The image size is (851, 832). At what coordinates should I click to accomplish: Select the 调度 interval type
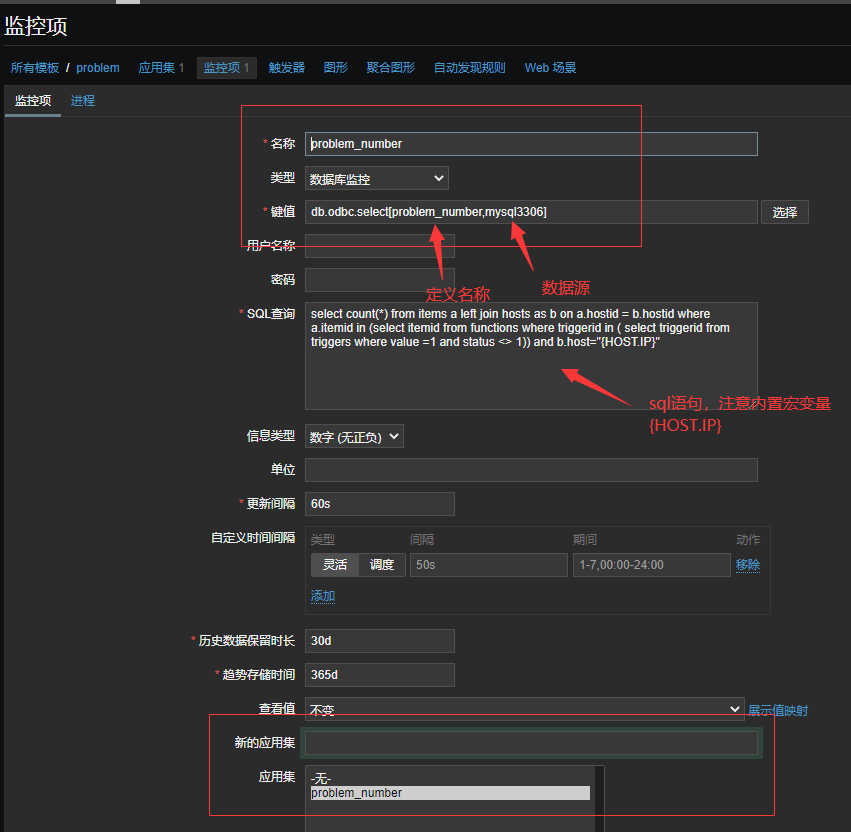[x=382, y=565]
